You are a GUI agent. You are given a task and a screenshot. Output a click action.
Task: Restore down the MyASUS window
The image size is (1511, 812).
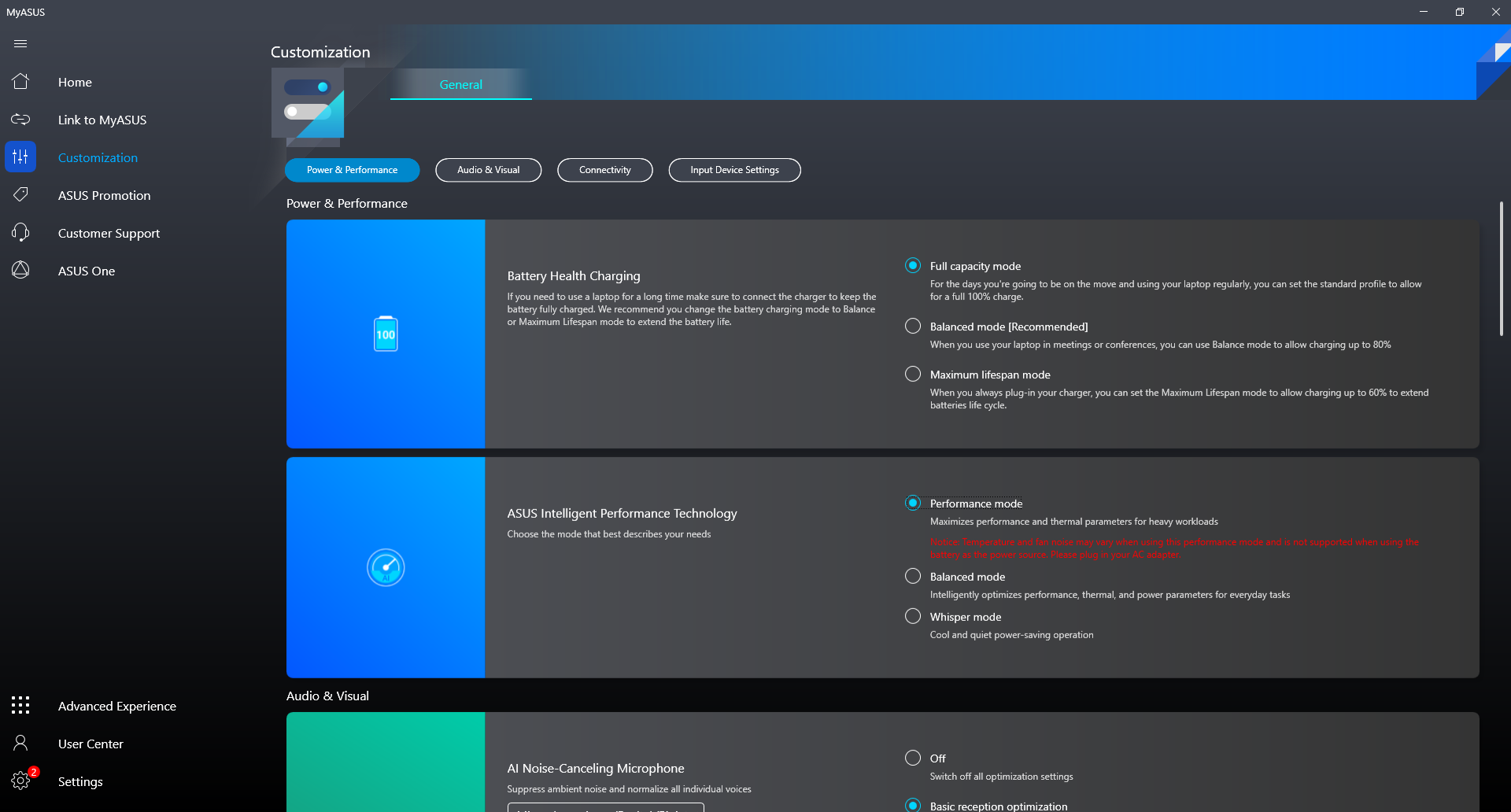[1460, 12]
